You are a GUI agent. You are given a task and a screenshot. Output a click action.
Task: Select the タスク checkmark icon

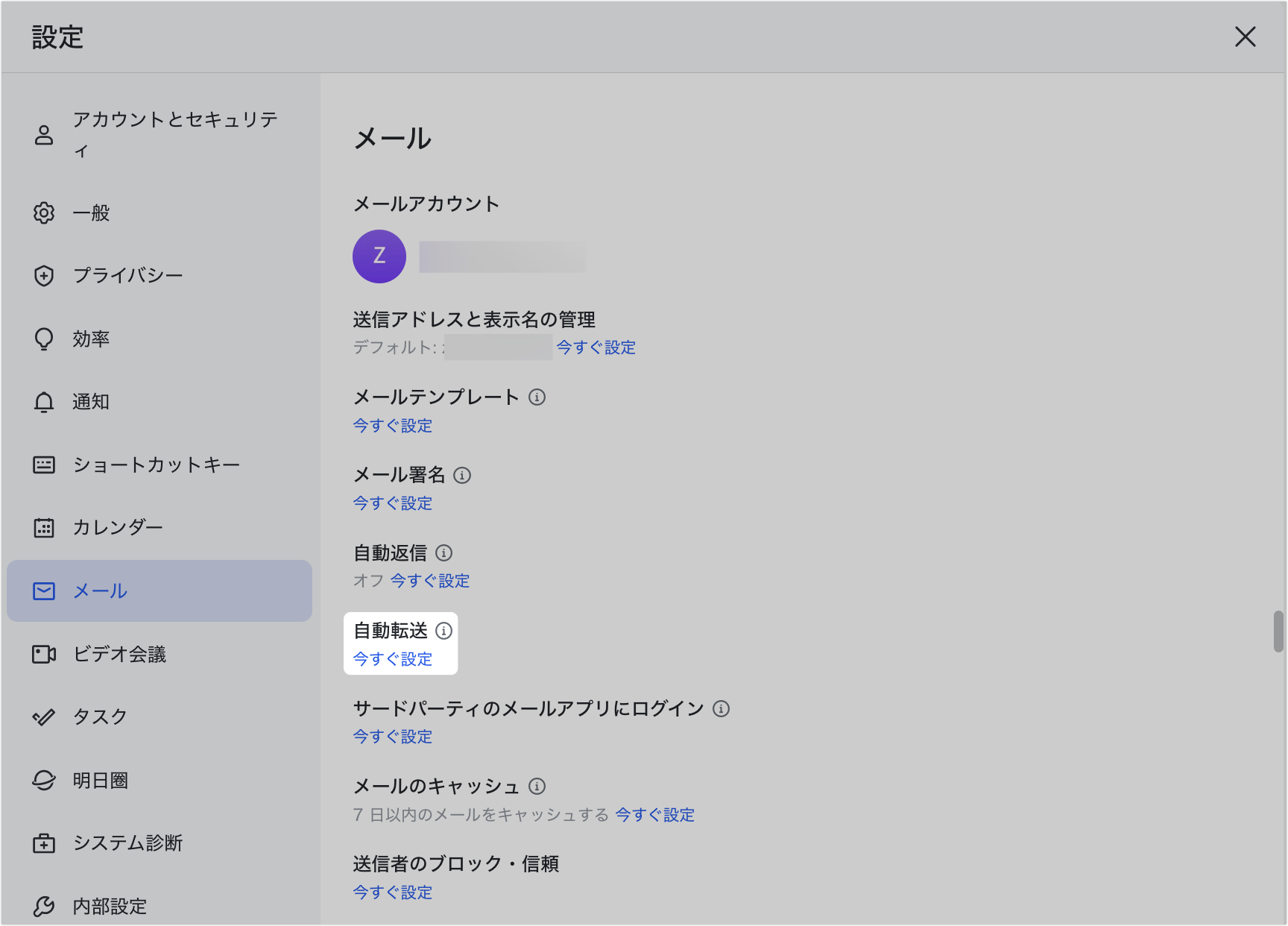tap(43, 716)
